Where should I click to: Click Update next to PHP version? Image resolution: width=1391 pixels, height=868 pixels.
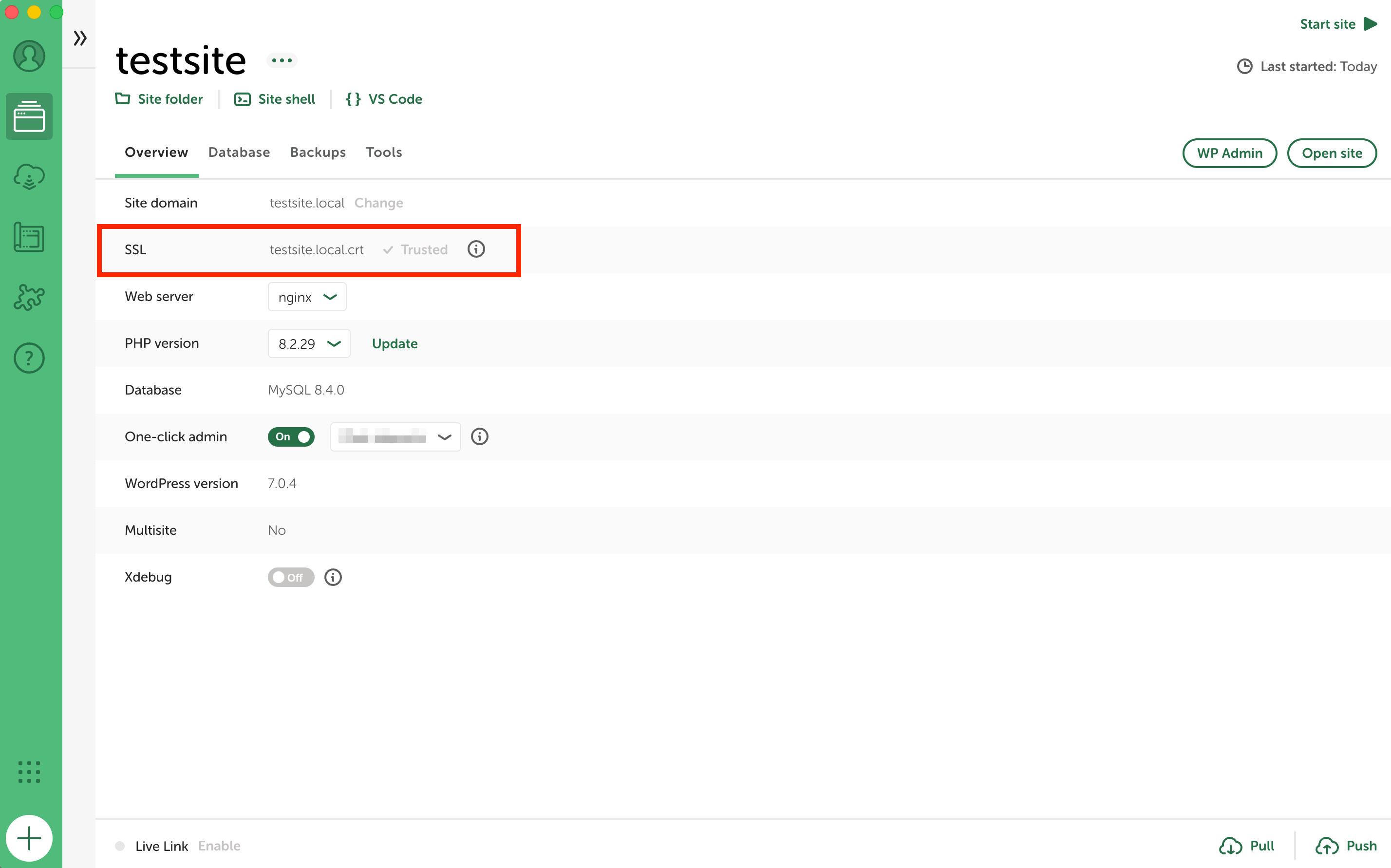click(x=395, y=343)
